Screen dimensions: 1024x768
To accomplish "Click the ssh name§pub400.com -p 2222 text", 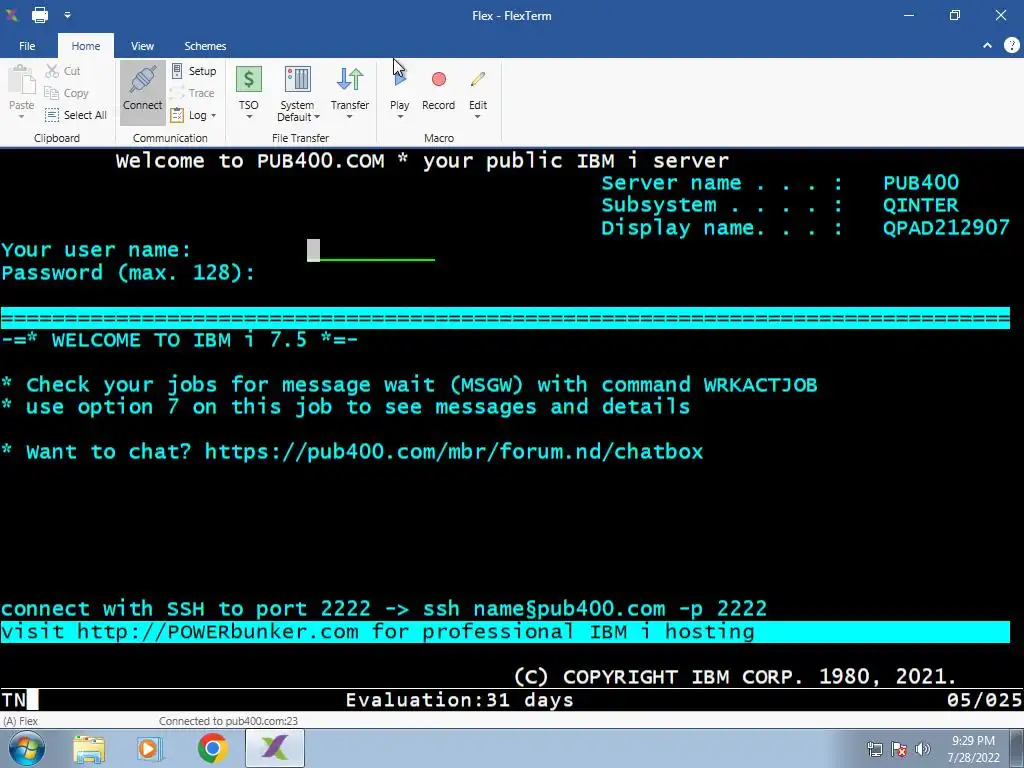I will [x=595, y=609].
